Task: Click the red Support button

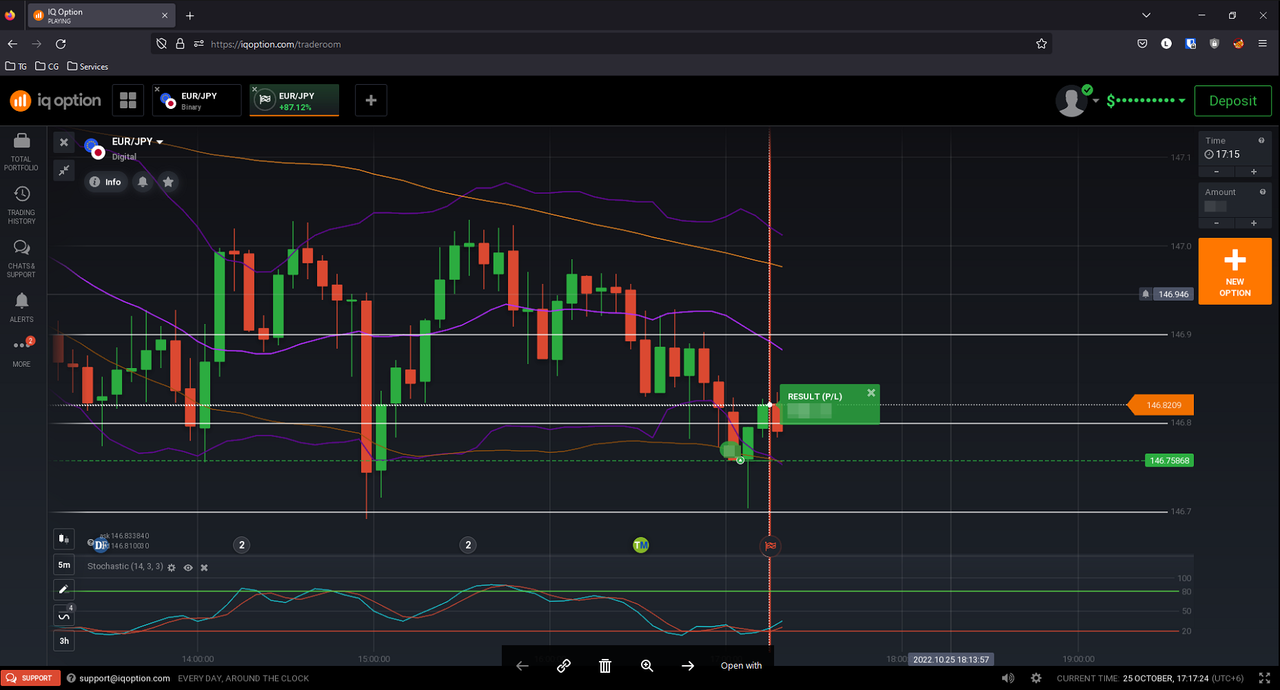Action: [x=31, y=678]
